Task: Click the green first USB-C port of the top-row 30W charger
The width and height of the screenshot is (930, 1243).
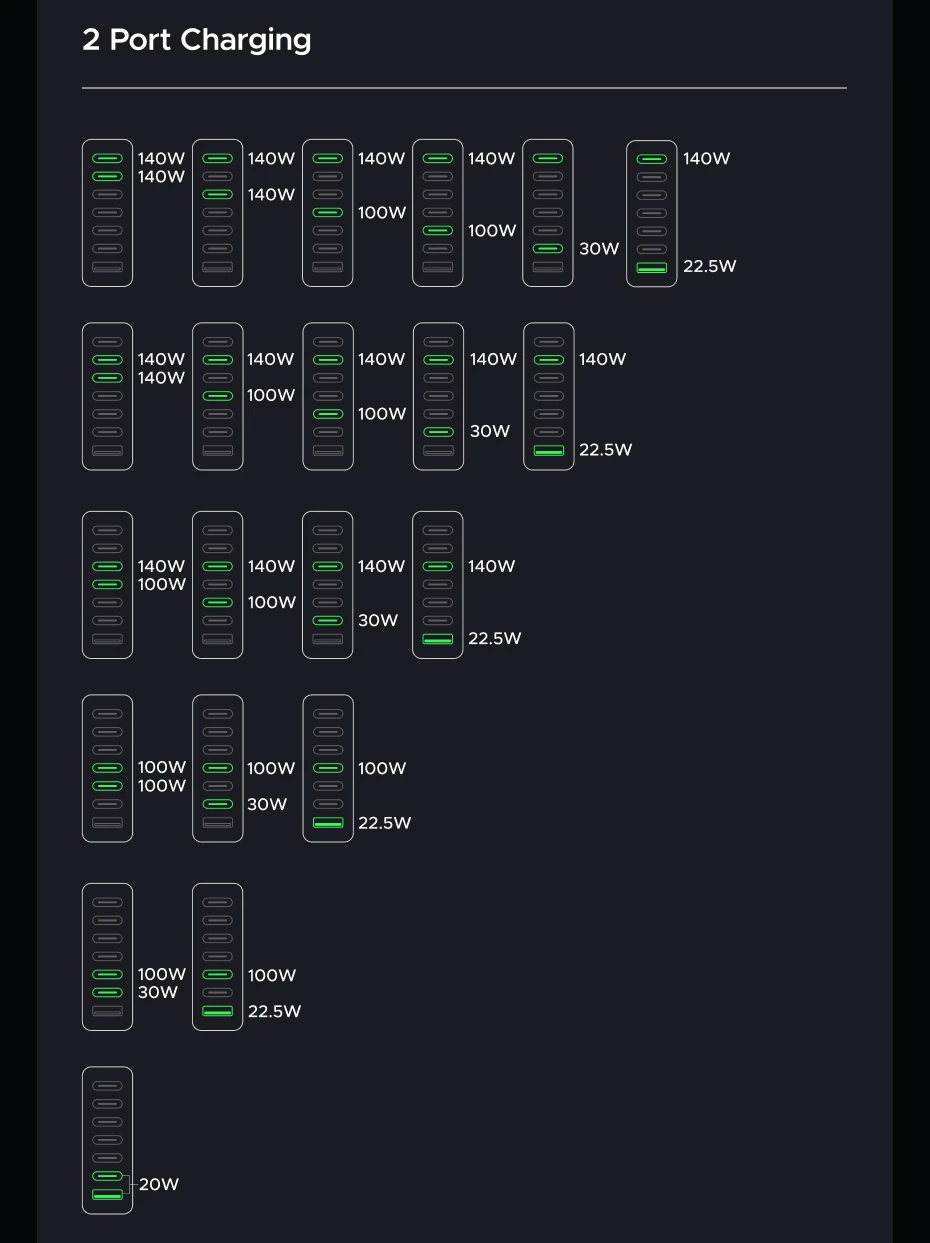Action: [548, 158]
